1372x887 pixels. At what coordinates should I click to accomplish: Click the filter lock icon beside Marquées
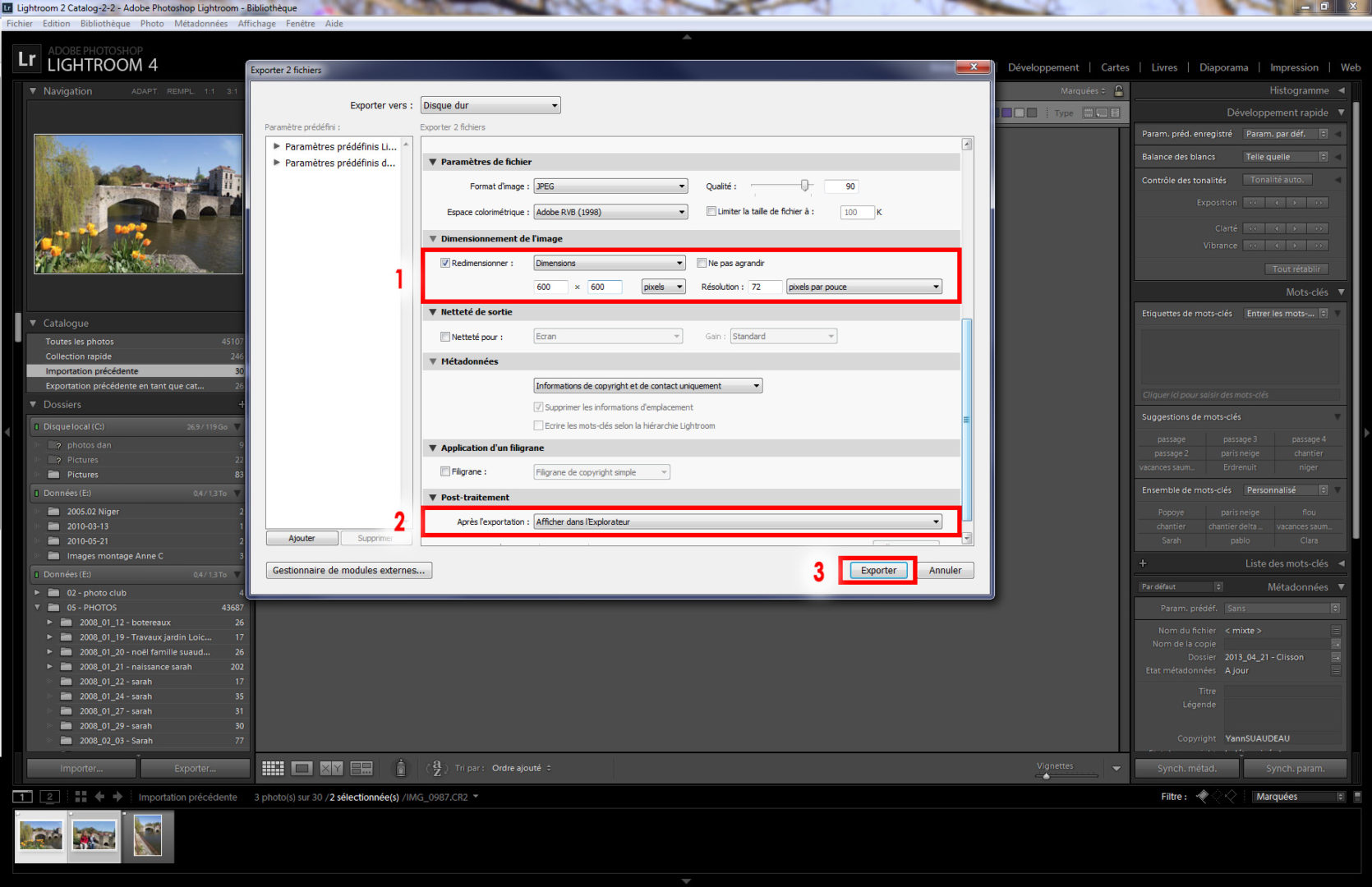[x=1118, y=91]
